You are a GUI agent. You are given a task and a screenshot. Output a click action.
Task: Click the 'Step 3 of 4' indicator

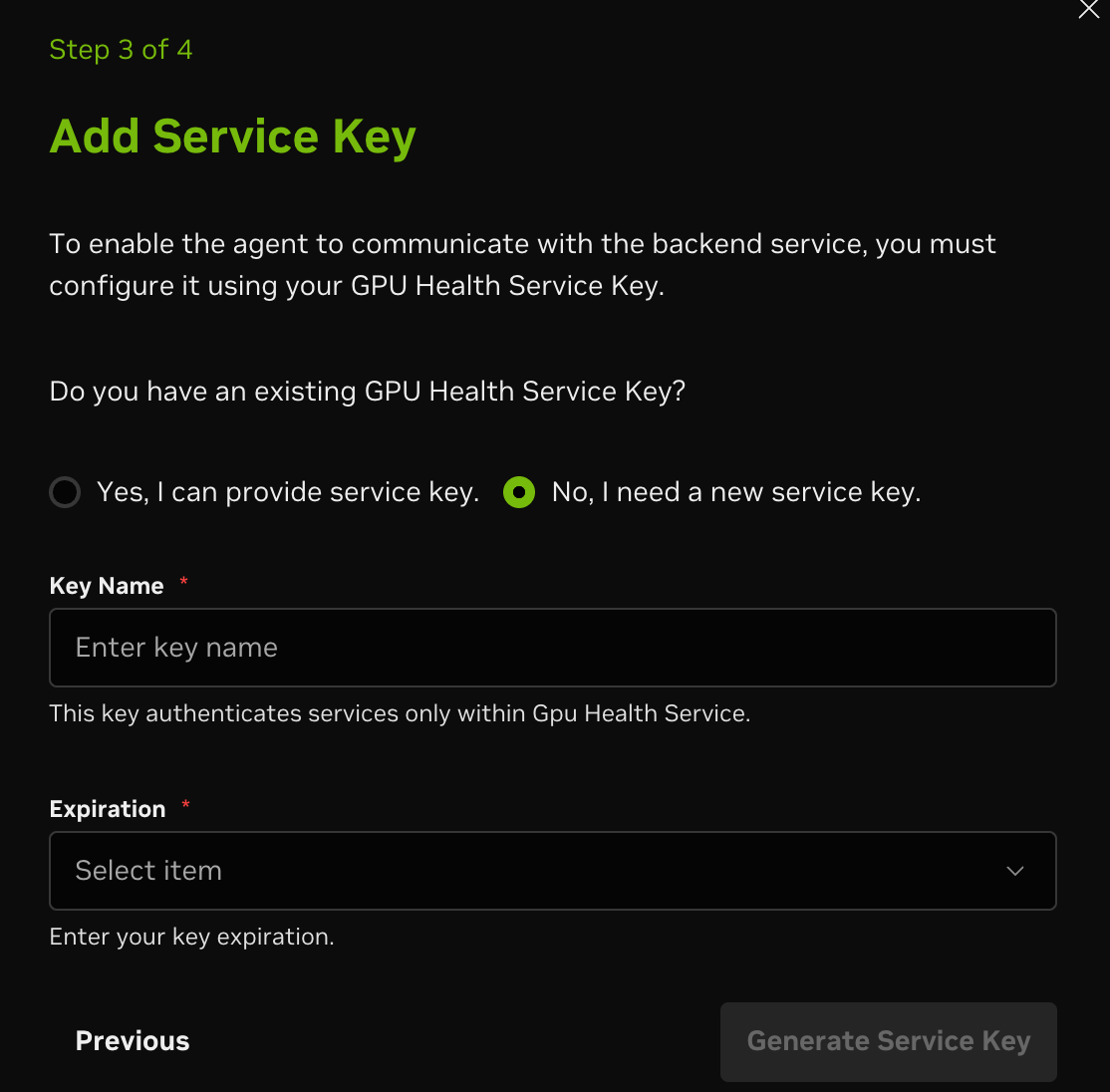(121, 50)
